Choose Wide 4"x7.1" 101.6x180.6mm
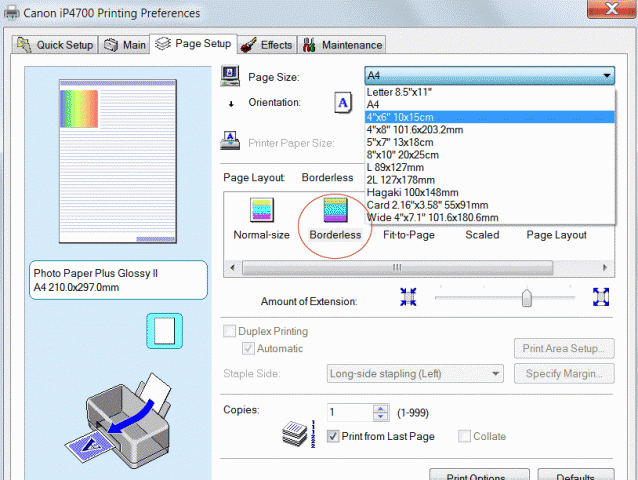This screenshot has height=480, width=638. tap(490, 218)
